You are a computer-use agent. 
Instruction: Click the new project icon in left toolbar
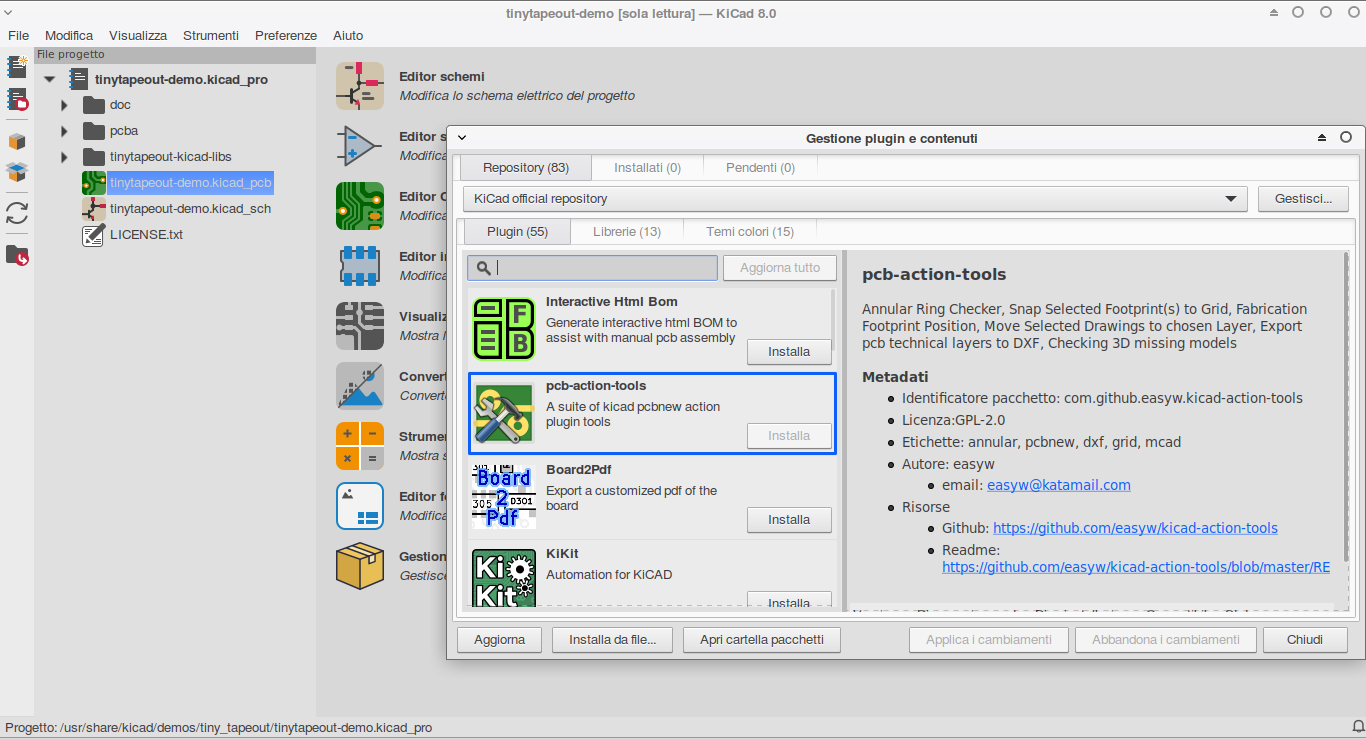pos(17,67)
